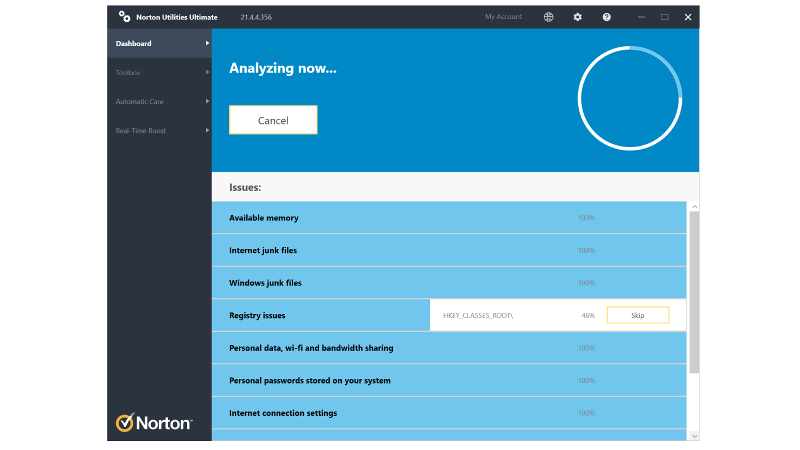Click the HKEY_CLASSES_ROOT registry path text
Screen dimensions: 800x450
[x=478, y=315]
